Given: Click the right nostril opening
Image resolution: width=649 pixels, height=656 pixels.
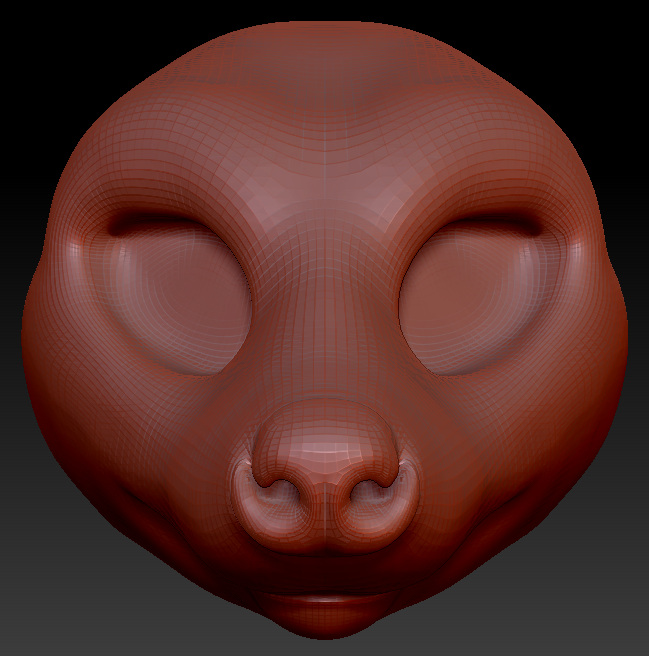Looking at the screenshot, I should tap(374, 491).
